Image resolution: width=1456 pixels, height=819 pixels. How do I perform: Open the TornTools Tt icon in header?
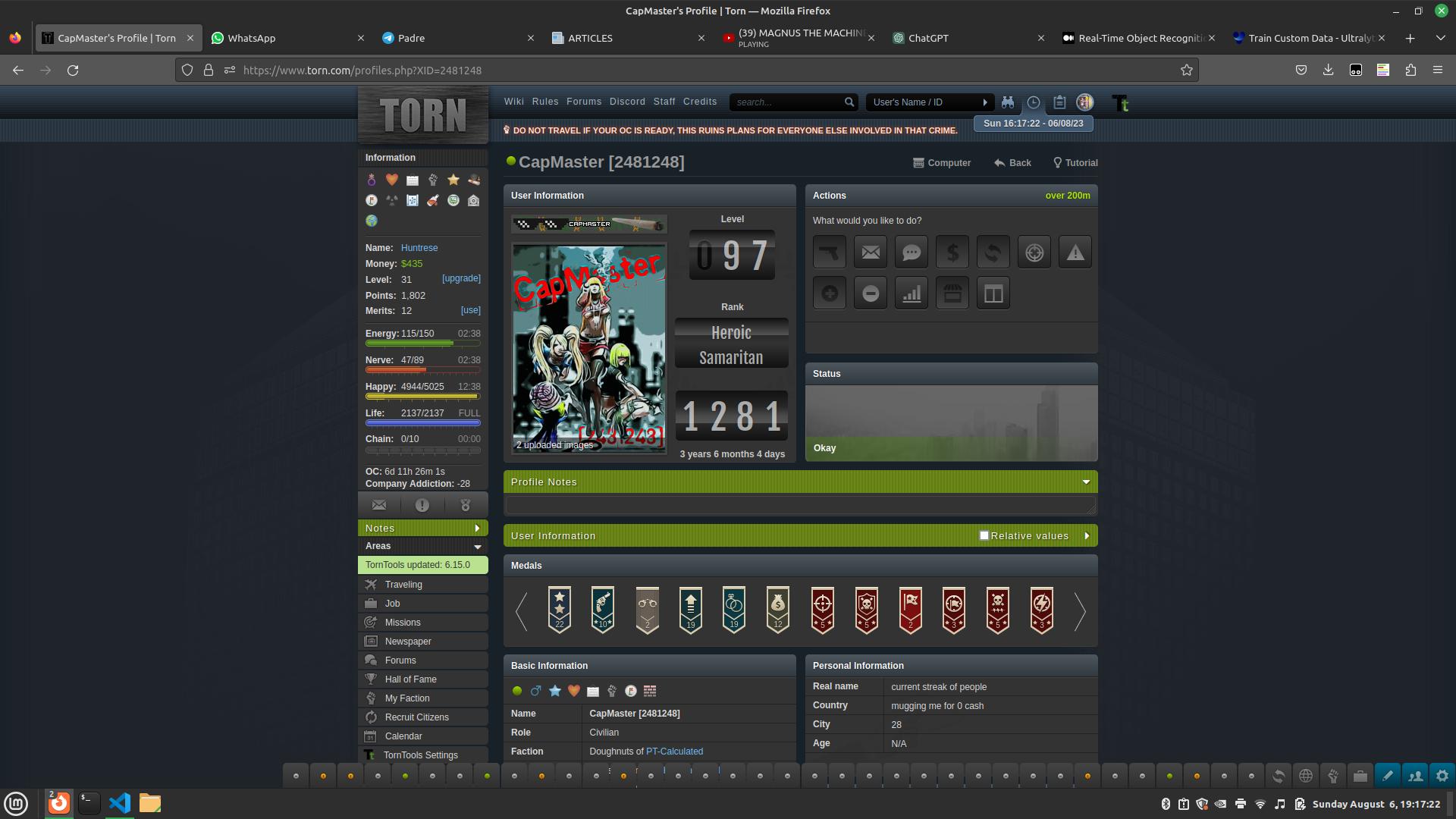point(1120,103)
